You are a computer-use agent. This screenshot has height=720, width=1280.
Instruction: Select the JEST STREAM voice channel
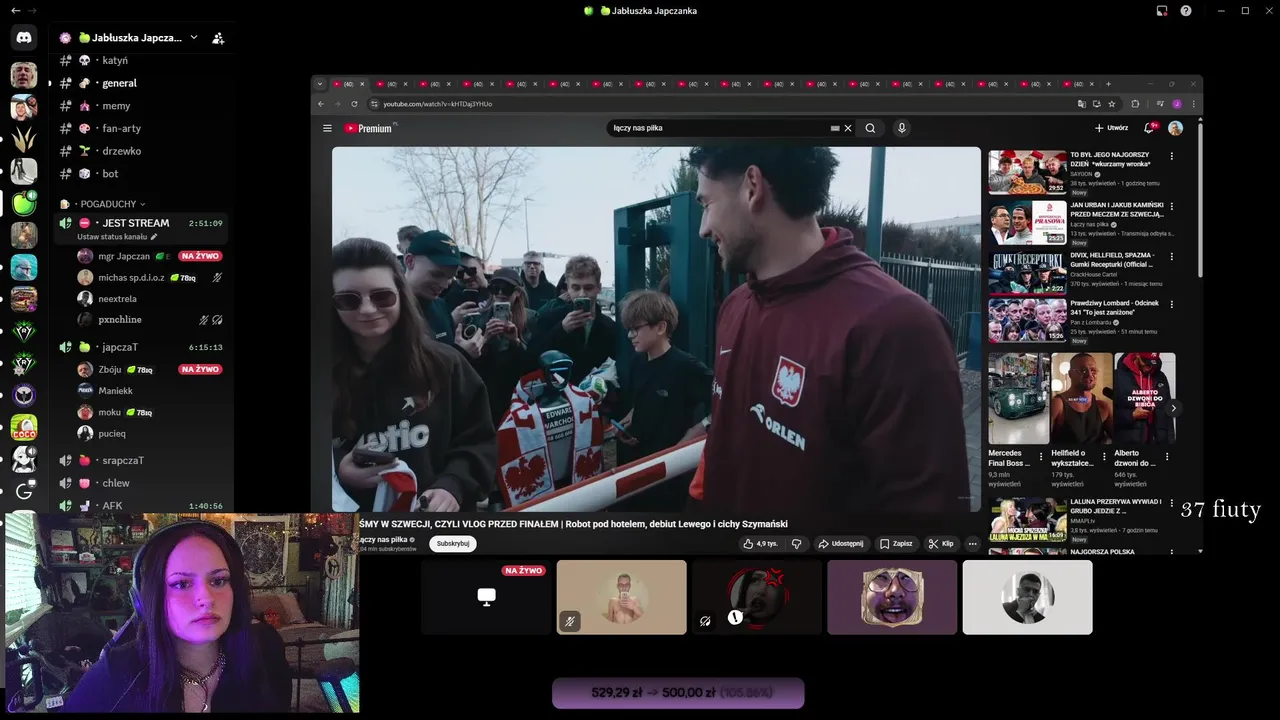[x=141, y=223]
